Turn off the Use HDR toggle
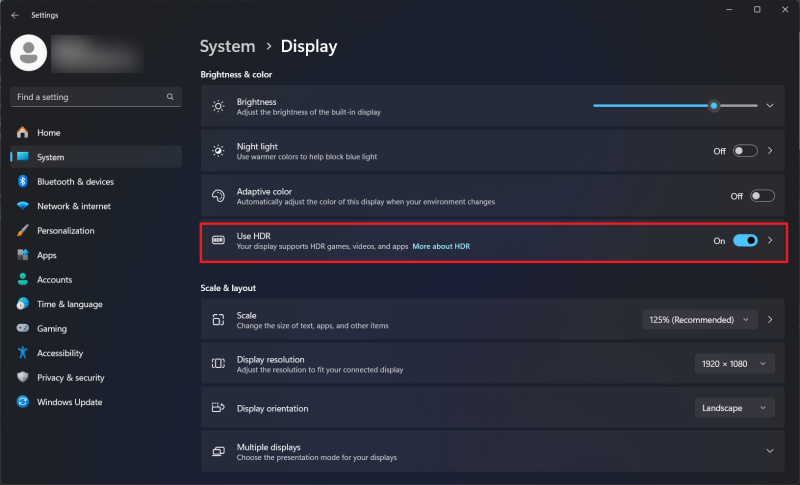800x485 pixels. point(745,241)
